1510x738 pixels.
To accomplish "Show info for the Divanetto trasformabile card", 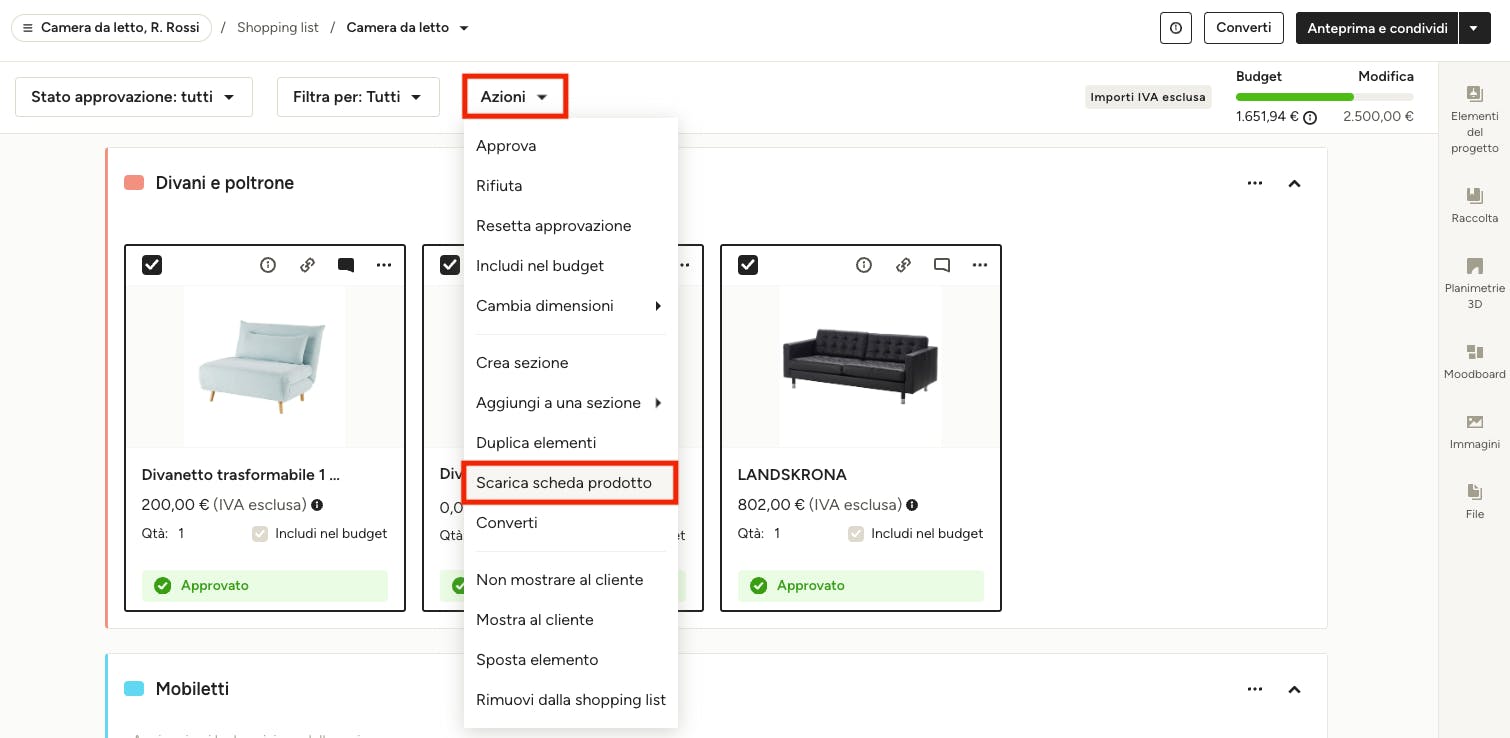I will [268, 265].
